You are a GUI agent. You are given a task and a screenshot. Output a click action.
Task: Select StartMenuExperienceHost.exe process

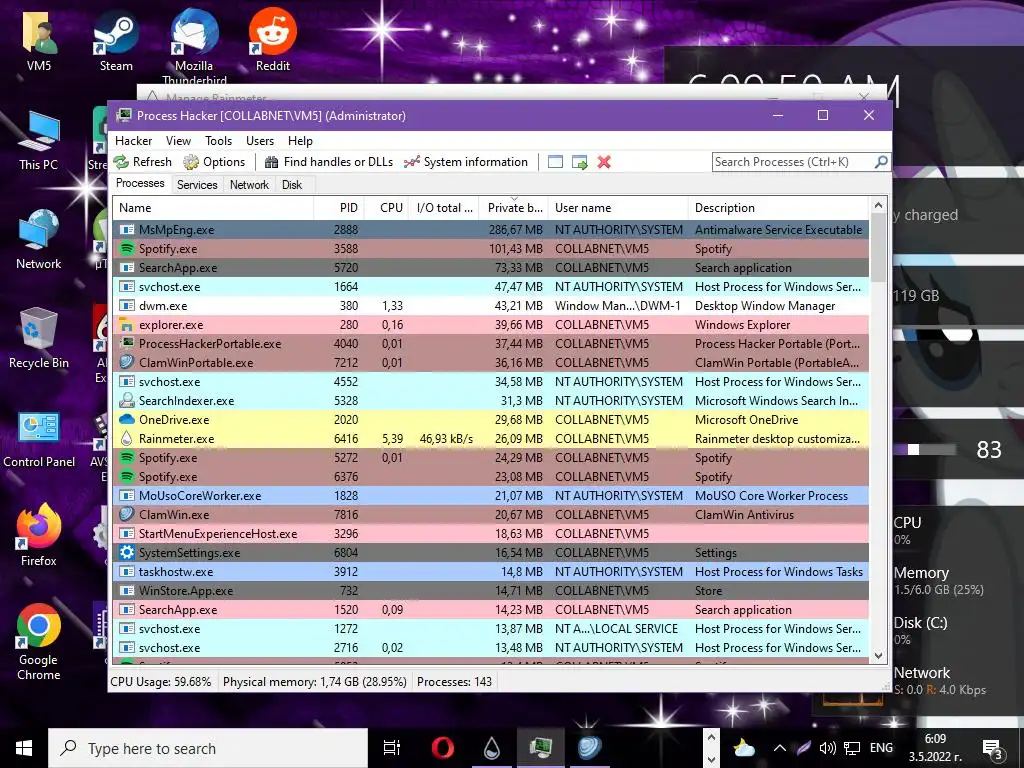(x=491, y=534)
